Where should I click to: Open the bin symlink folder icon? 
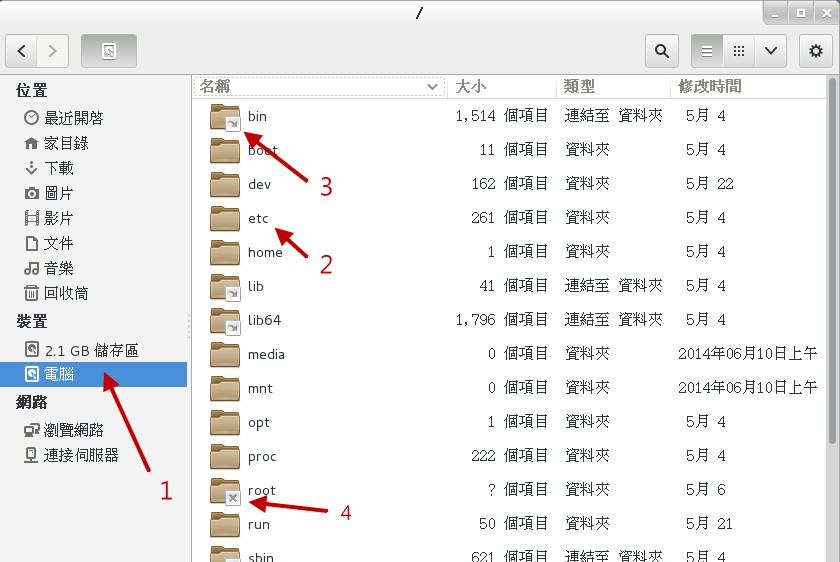pyautogui.click(x=225, y=118)
